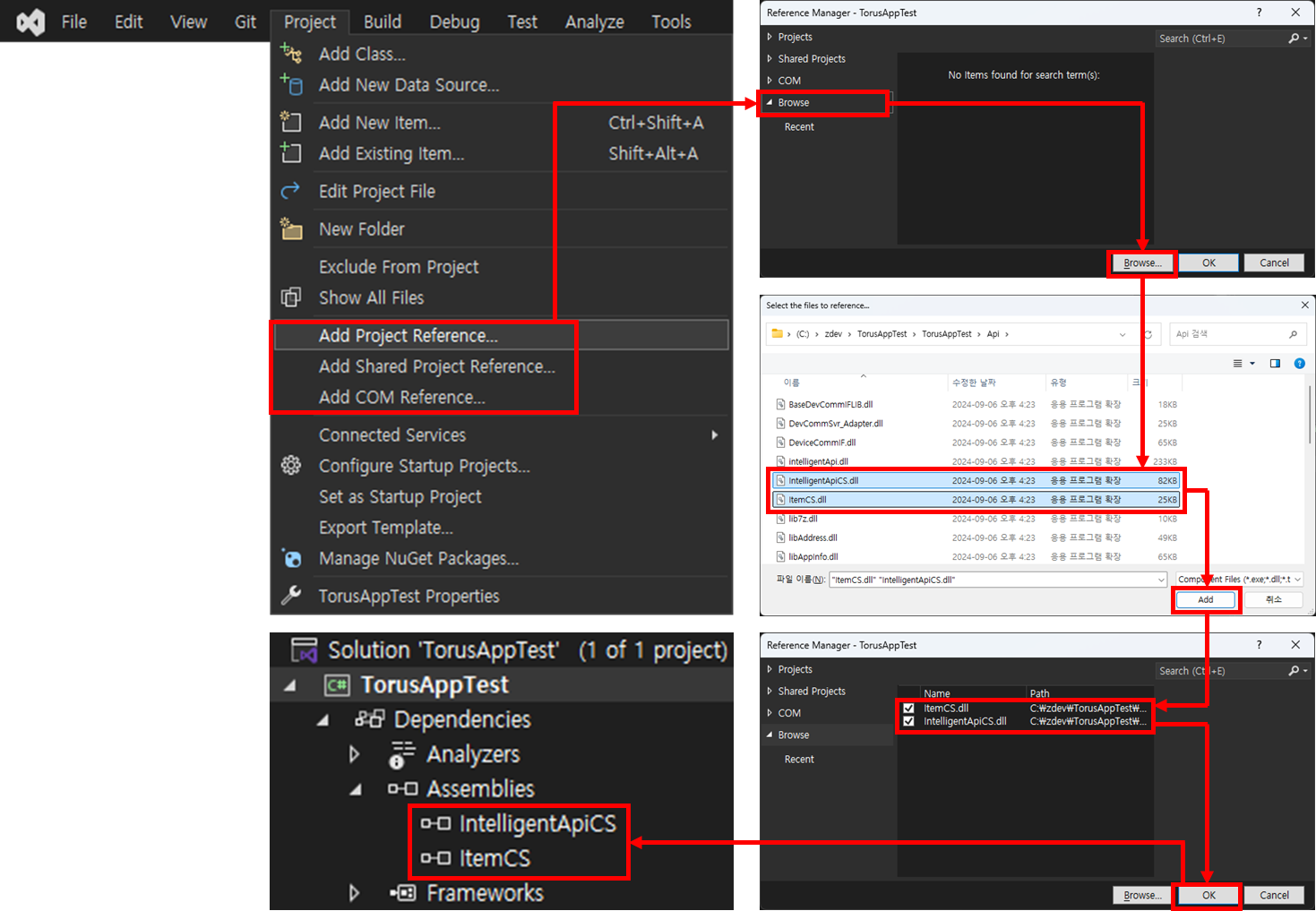
Task: Click the New Folder icon
Action: pyautogui.click(x=291, y=228)
